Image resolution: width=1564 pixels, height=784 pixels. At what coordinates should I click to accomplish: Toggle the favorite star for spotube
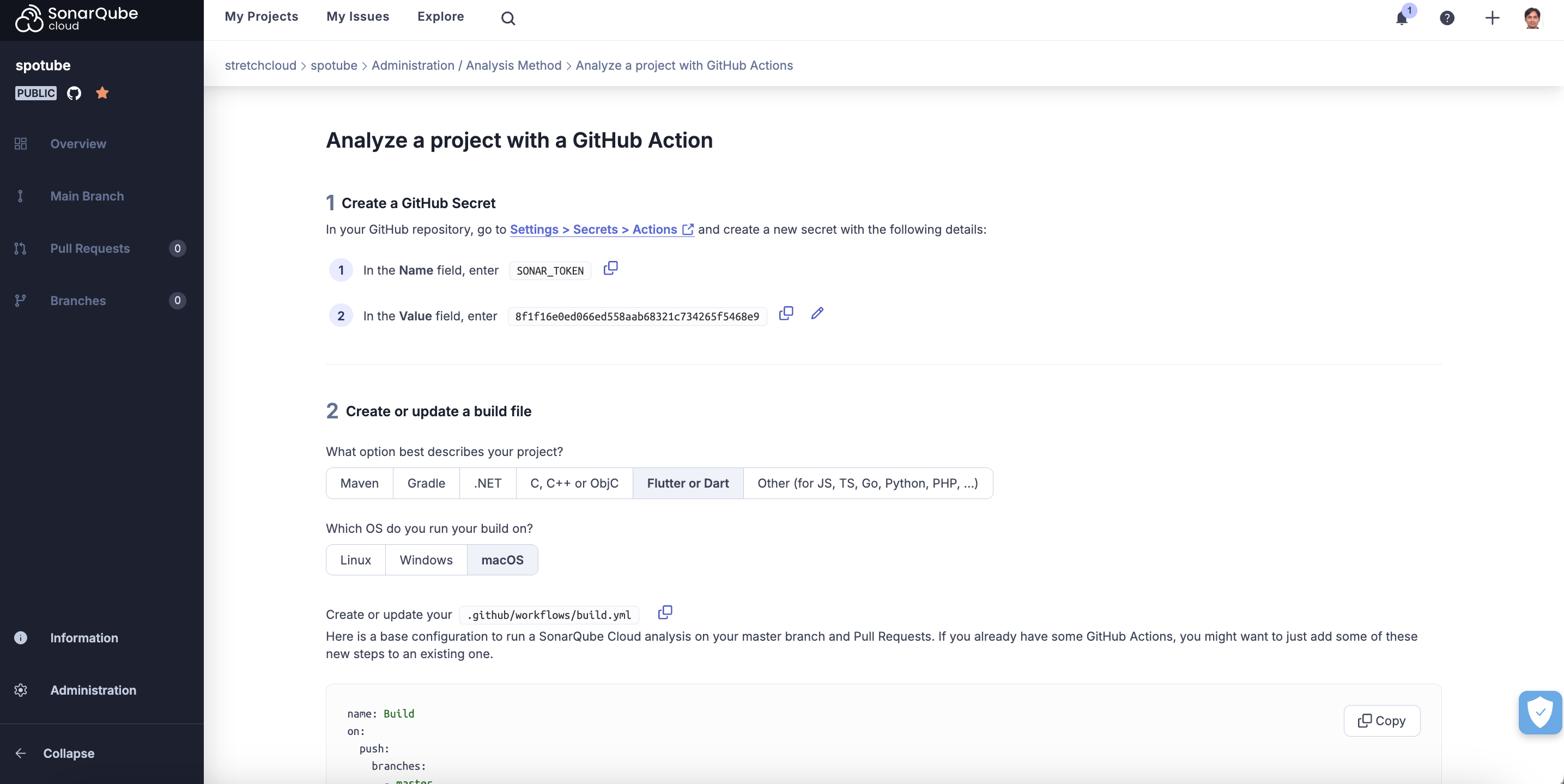tap(102, 93)
